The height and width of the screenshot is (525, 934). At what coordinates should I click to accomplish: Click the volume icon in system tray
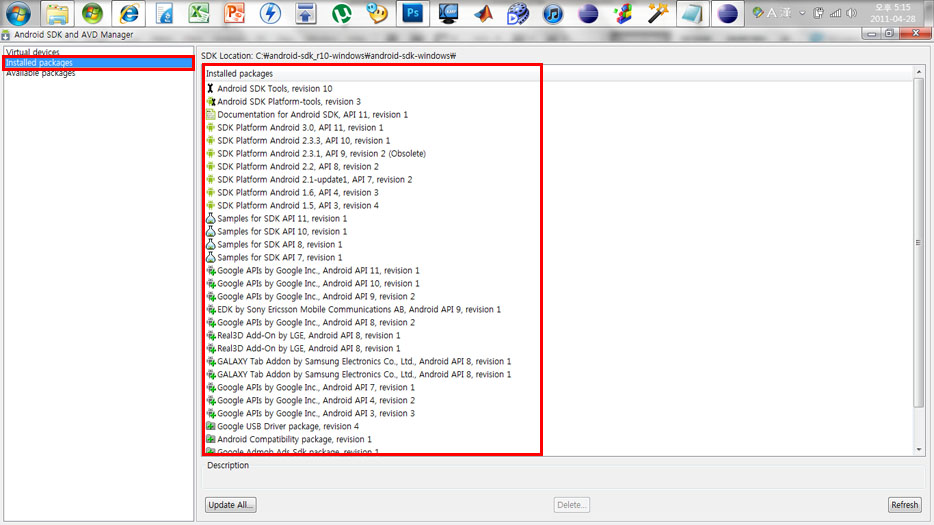[852, 13]
